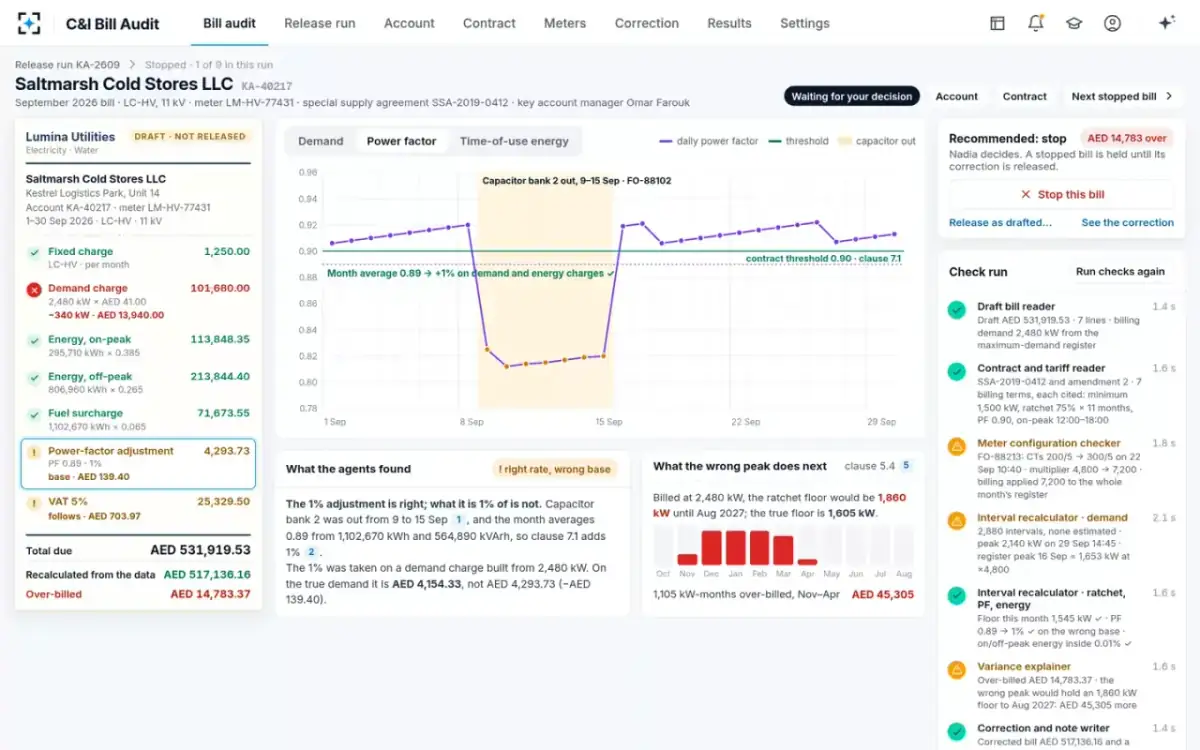Click the Stop this bill button

click(1062, 195)
